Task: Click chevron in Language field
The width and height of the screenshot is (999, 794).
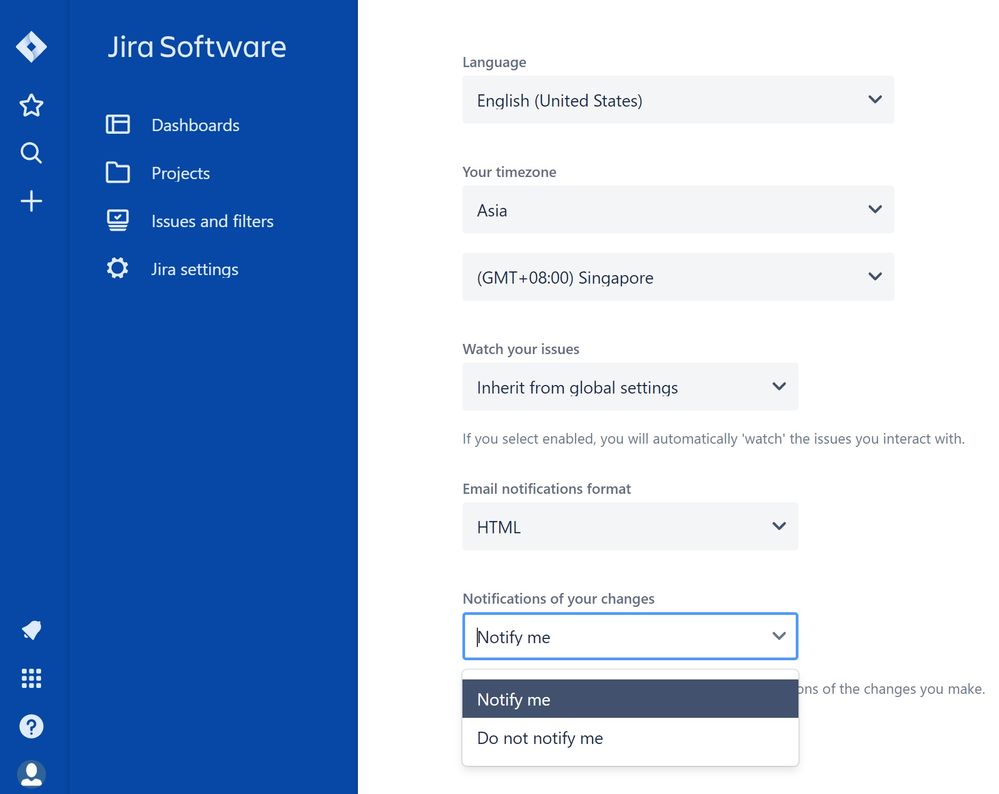Action: pyautogui.click(x=875, y=99)
